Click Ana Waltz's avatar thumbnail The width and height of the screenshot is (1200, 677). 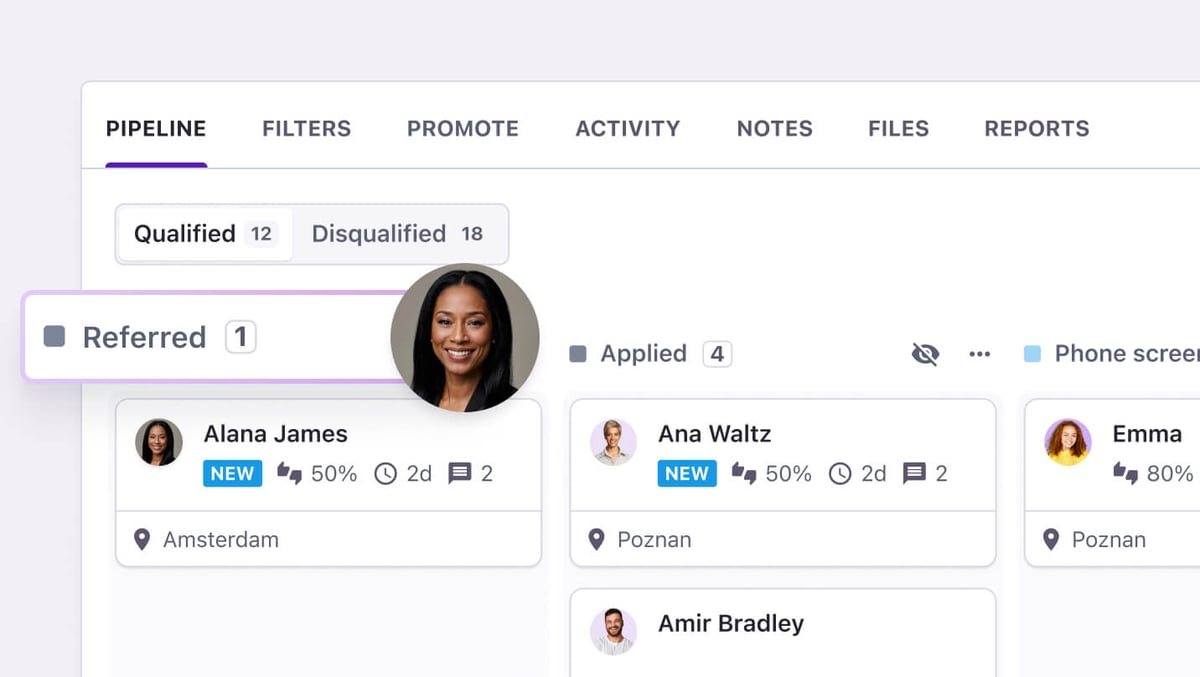pyautogui.click(x=613, y=442)
